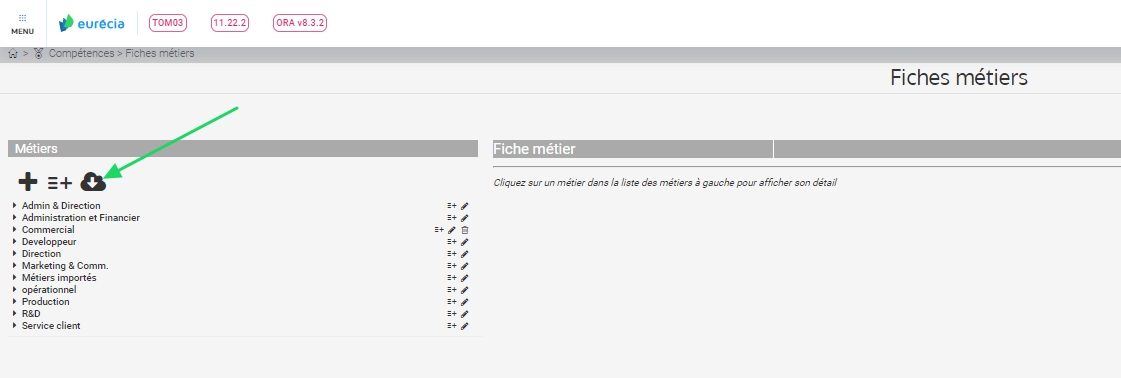Expand the opérationnel node

click(14, 290)
